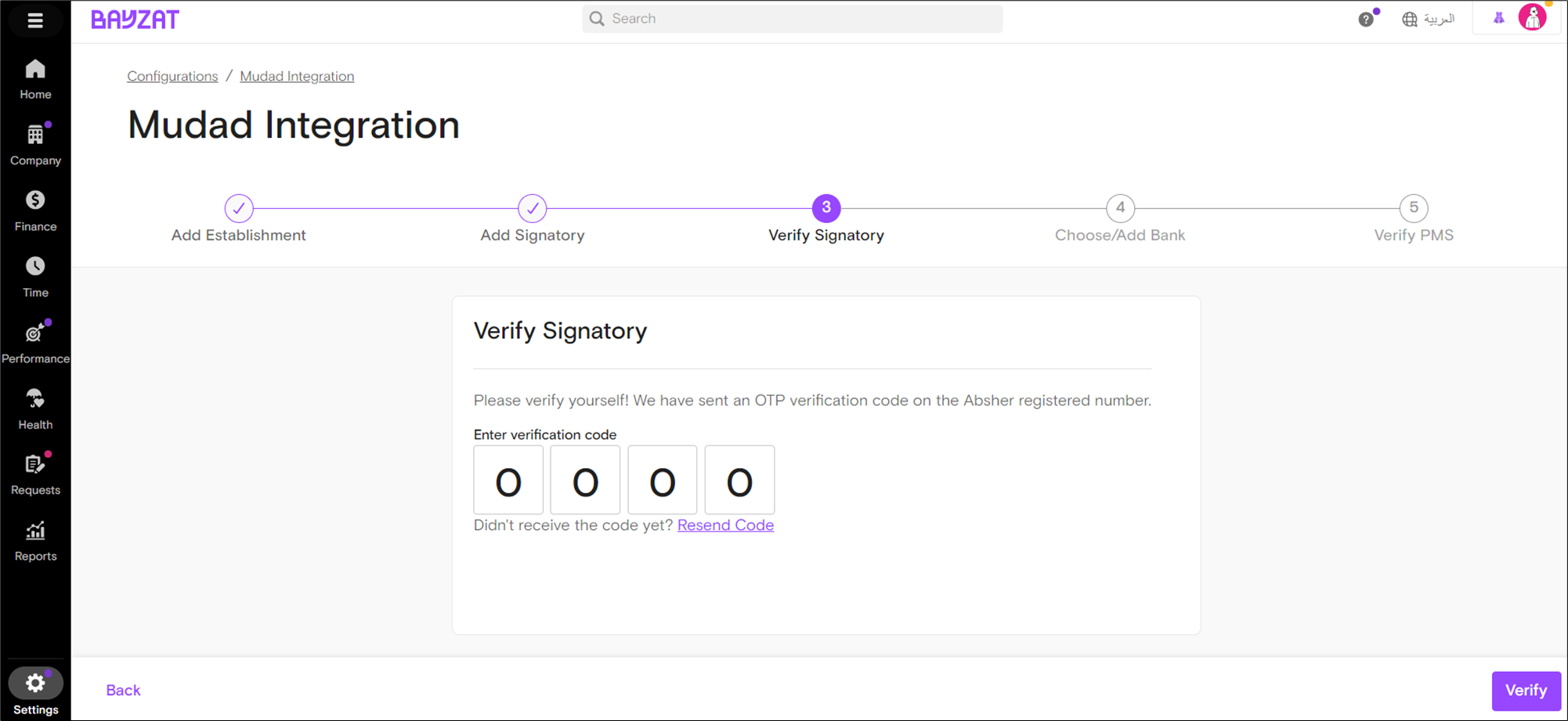1568x721 pixels.
Task: Open the Requests sidebar icon
Action: click(x=35, y=464)
